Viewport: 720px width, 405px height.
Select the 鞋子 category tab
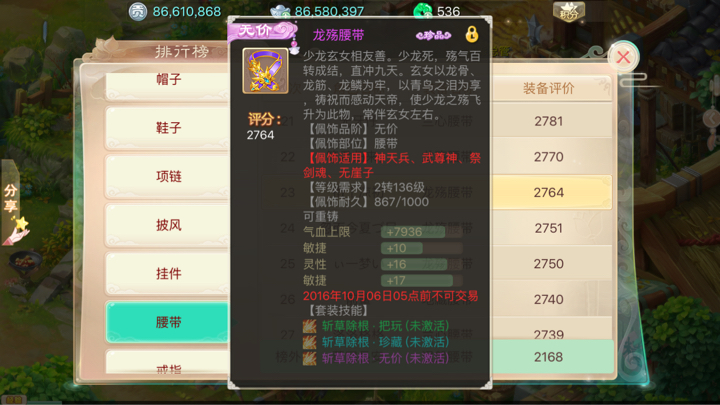[x=168, y=128]
